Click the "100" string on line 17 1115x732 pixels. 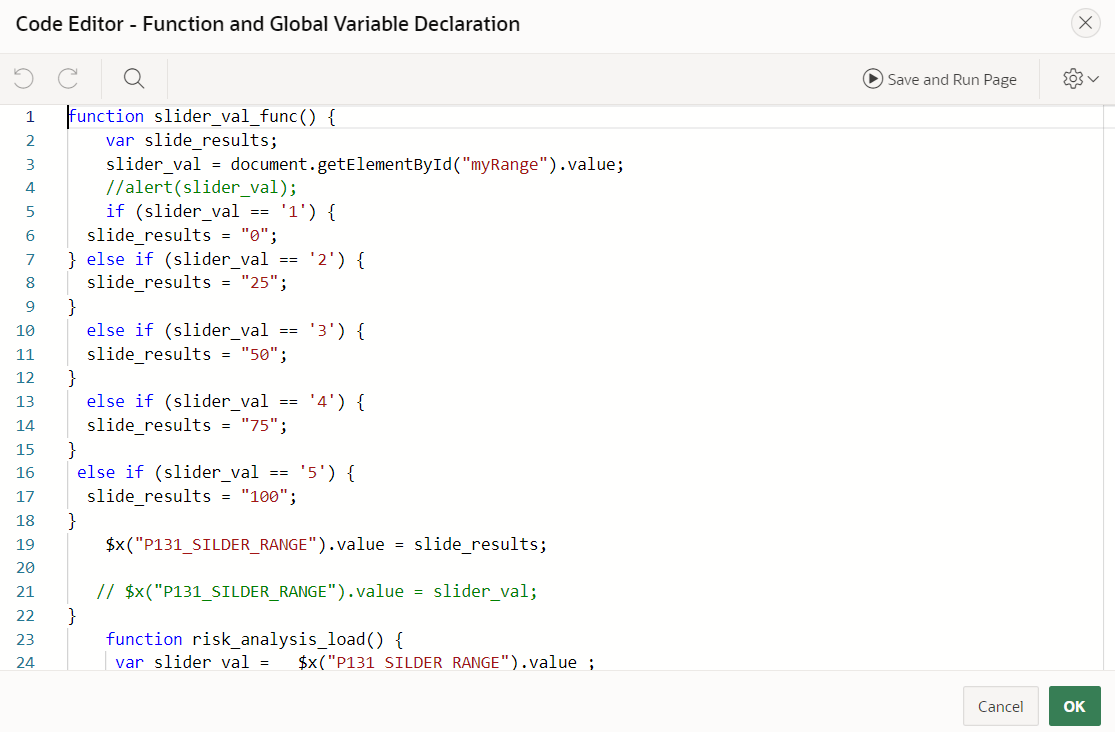264,497
